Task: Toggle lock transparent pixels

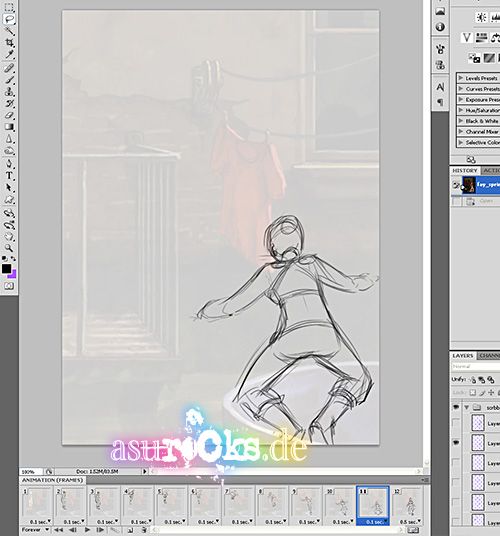Action: pyautogui.click(x=472, y=392)
